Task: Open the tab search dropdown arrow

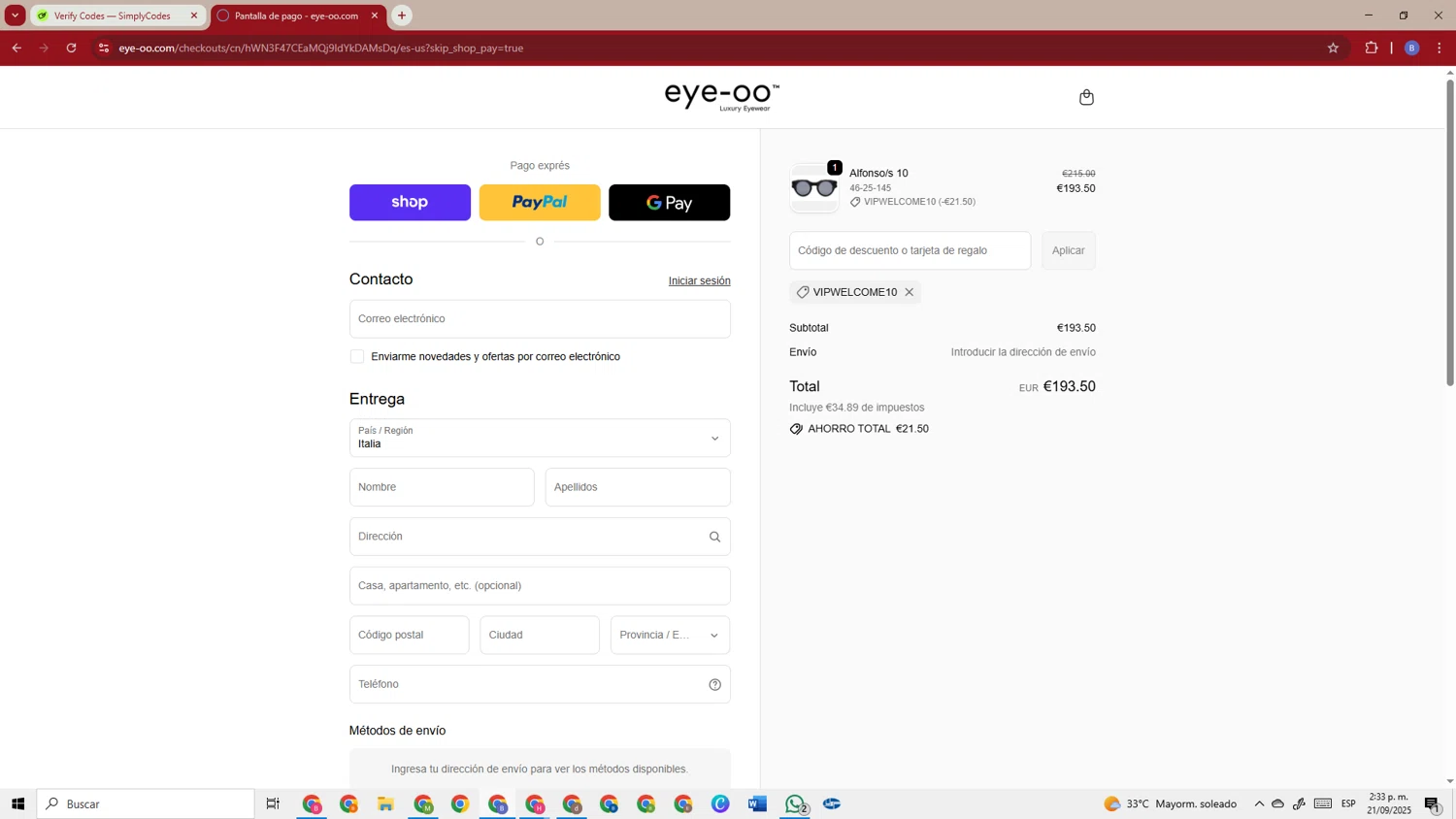Action: (x=15, y=16)
